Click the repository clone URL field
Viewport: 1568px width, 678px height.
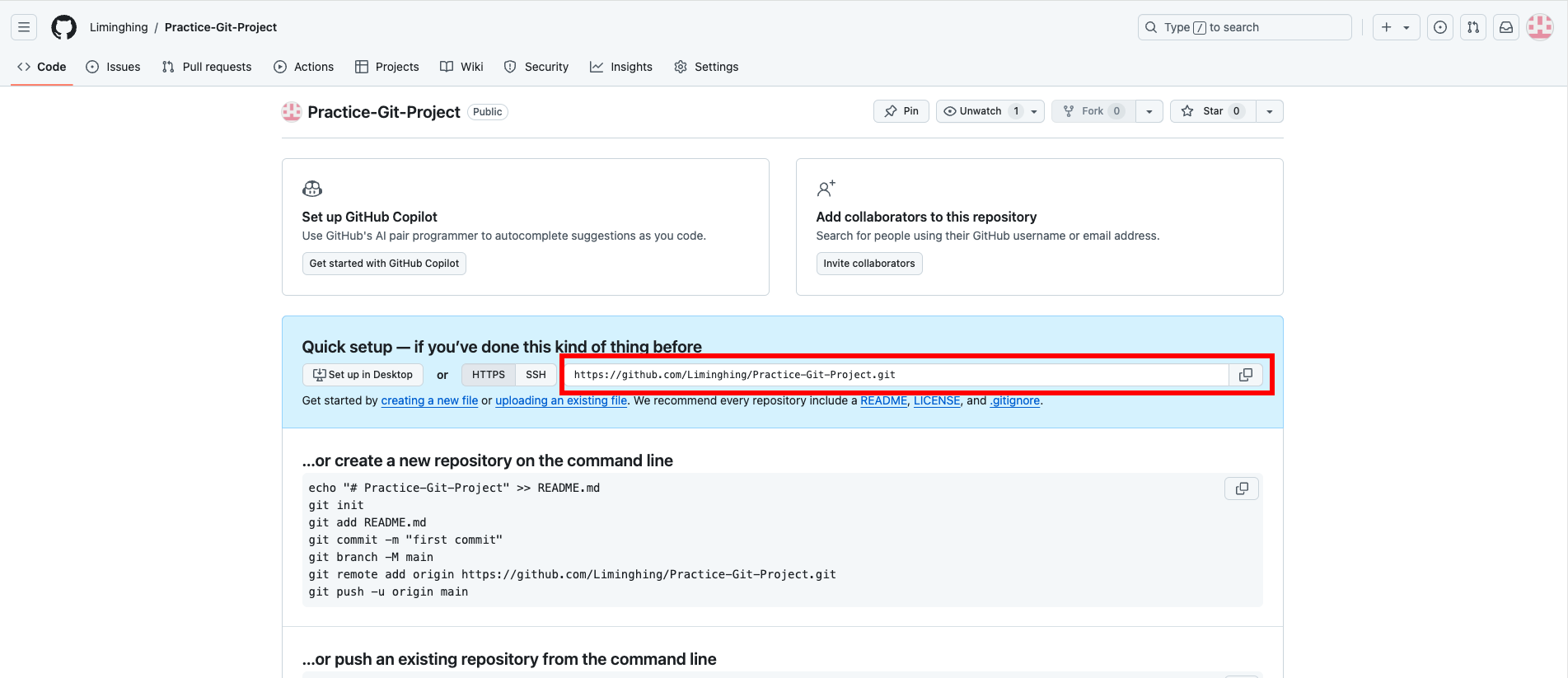(897, 375)
